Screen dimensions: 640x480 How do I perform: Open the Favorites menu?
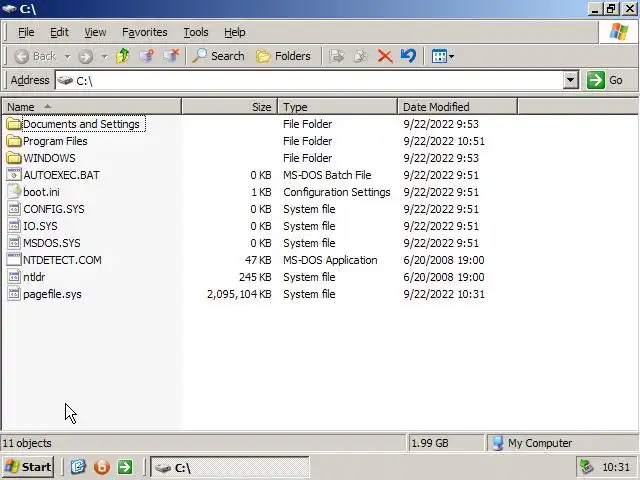pyautogui.click(x=144, y=32)
